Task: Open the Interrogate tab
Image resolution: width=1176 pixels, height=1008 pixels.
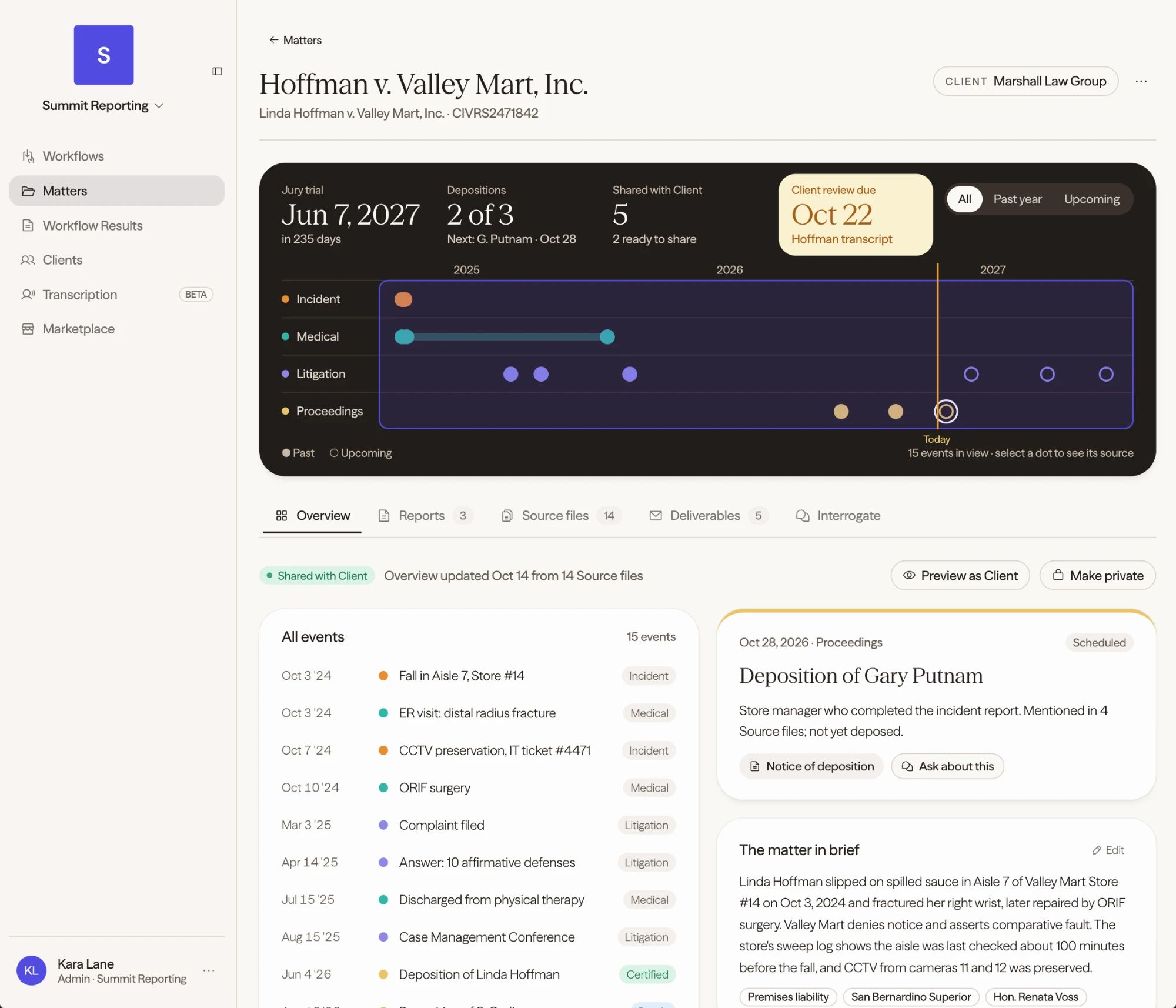Action: click(838, 516)
